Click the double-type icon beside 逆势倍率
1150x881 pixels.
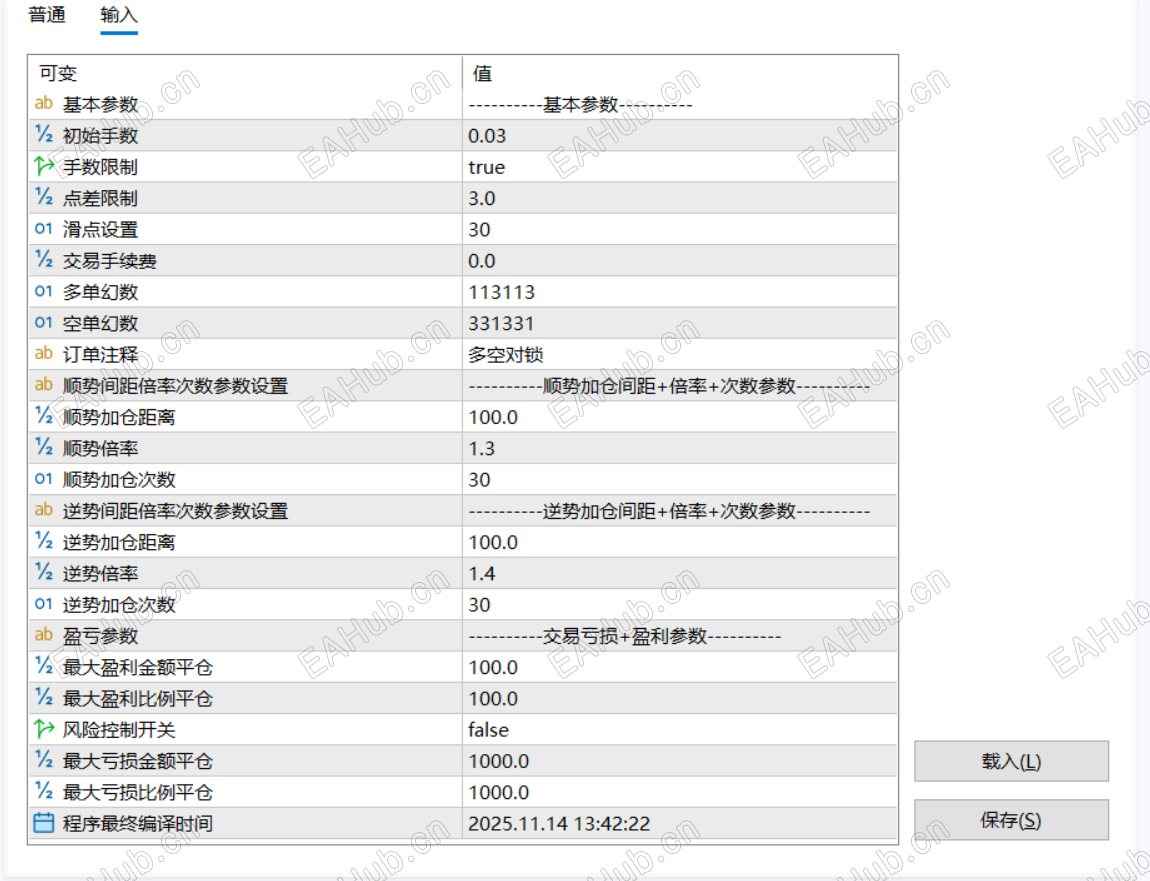(x=44, y=572)
